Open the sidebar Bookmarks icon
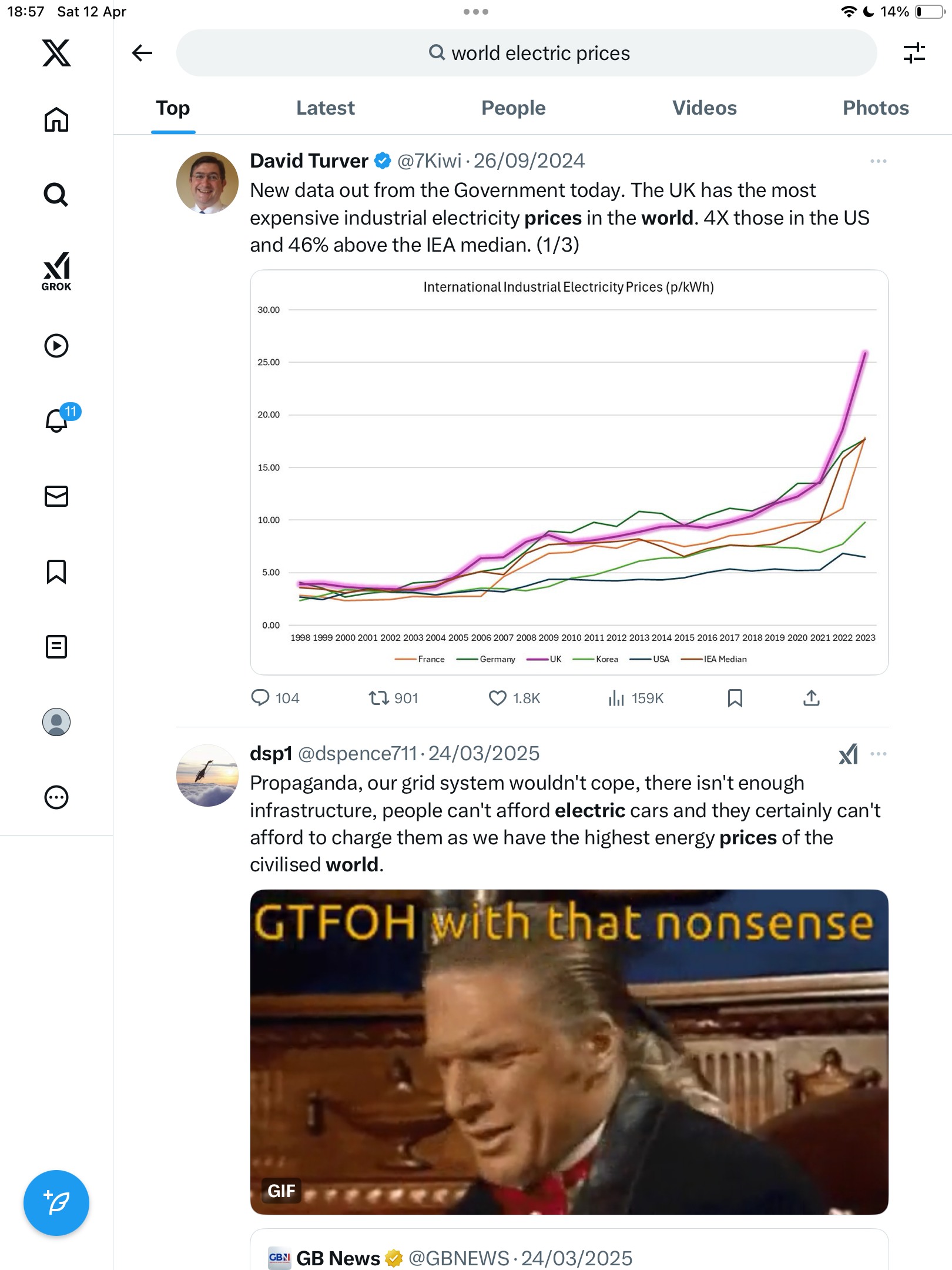 [56, 571]
